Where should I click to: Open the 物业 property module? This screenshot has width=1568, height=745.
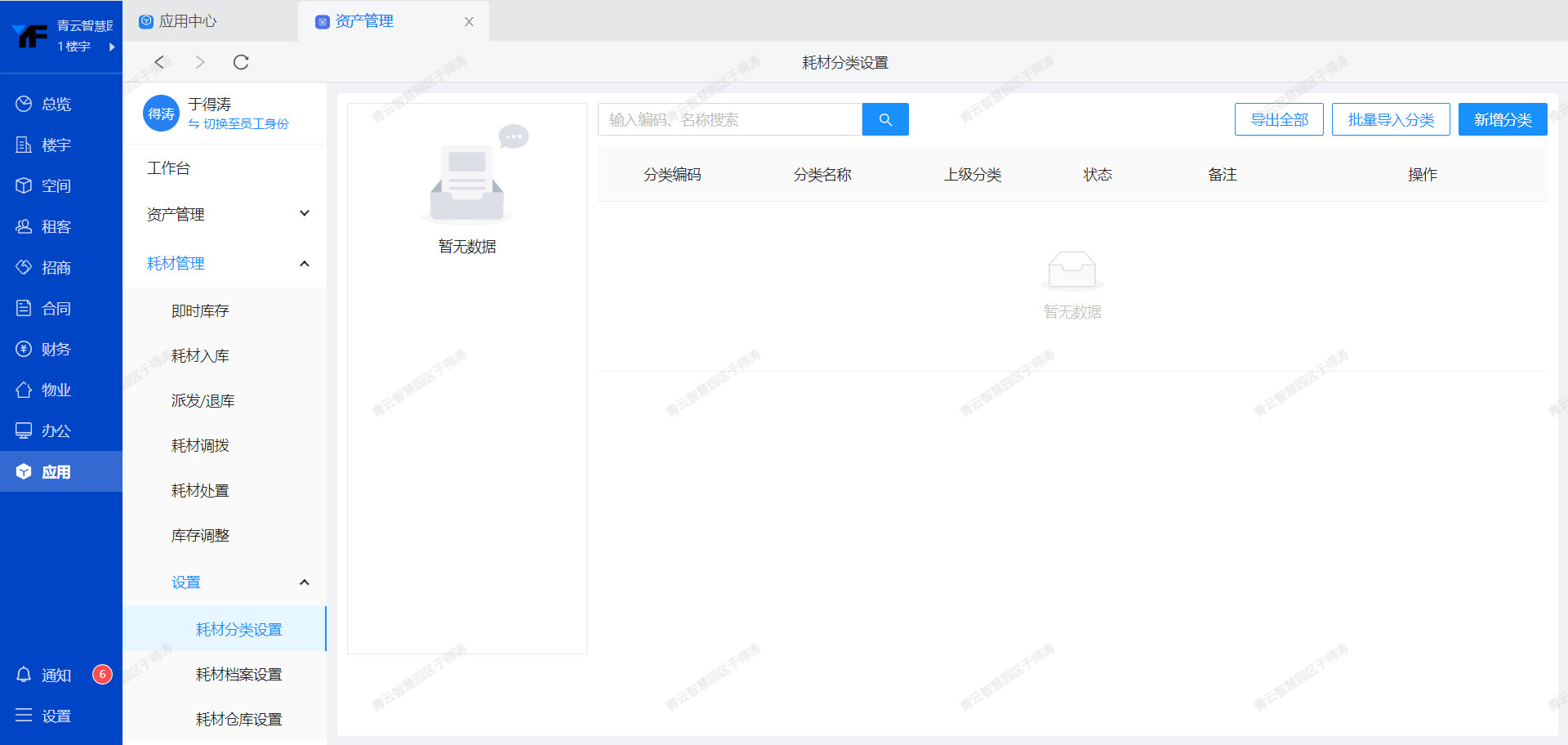(44, 390)
